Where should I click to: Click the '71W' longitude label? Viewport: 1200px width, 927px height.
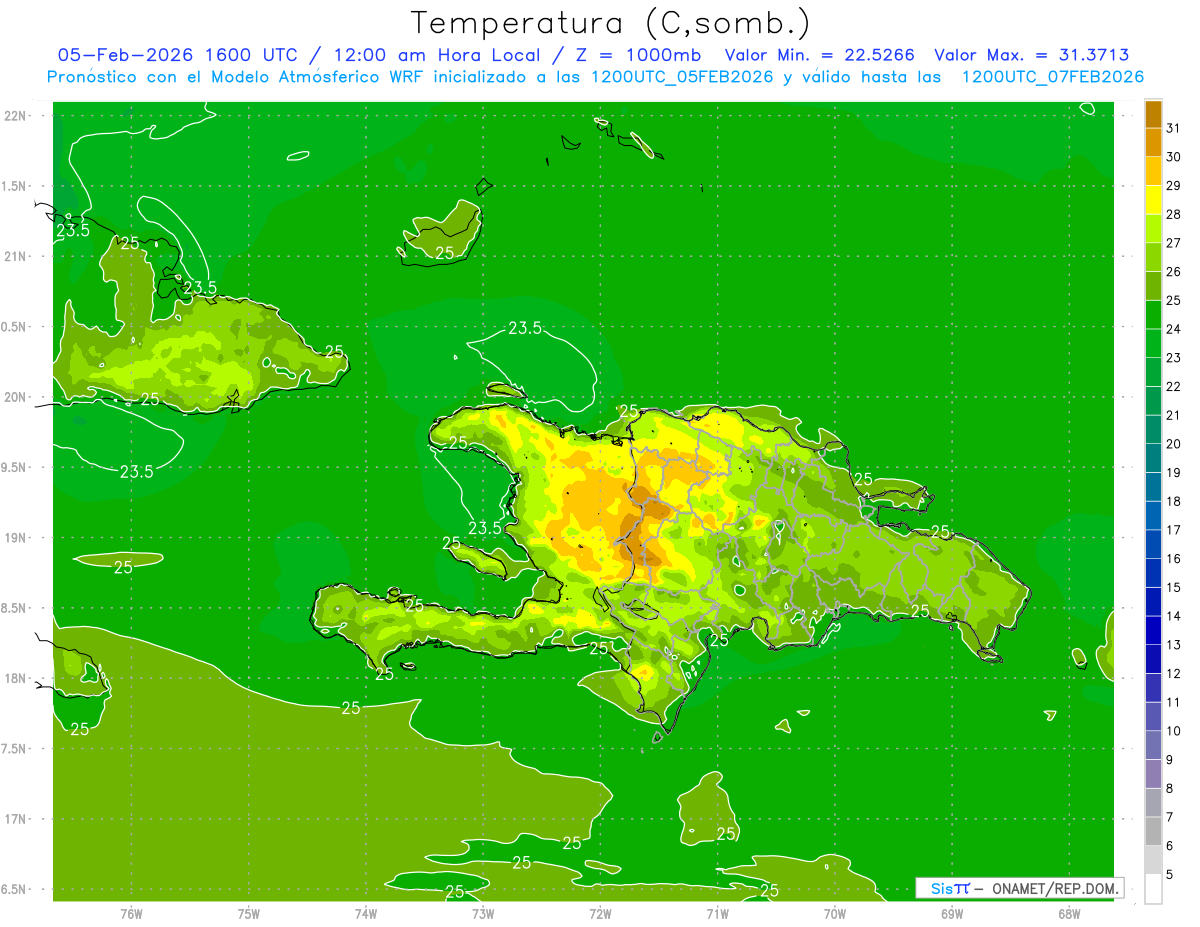click(717, 914)
